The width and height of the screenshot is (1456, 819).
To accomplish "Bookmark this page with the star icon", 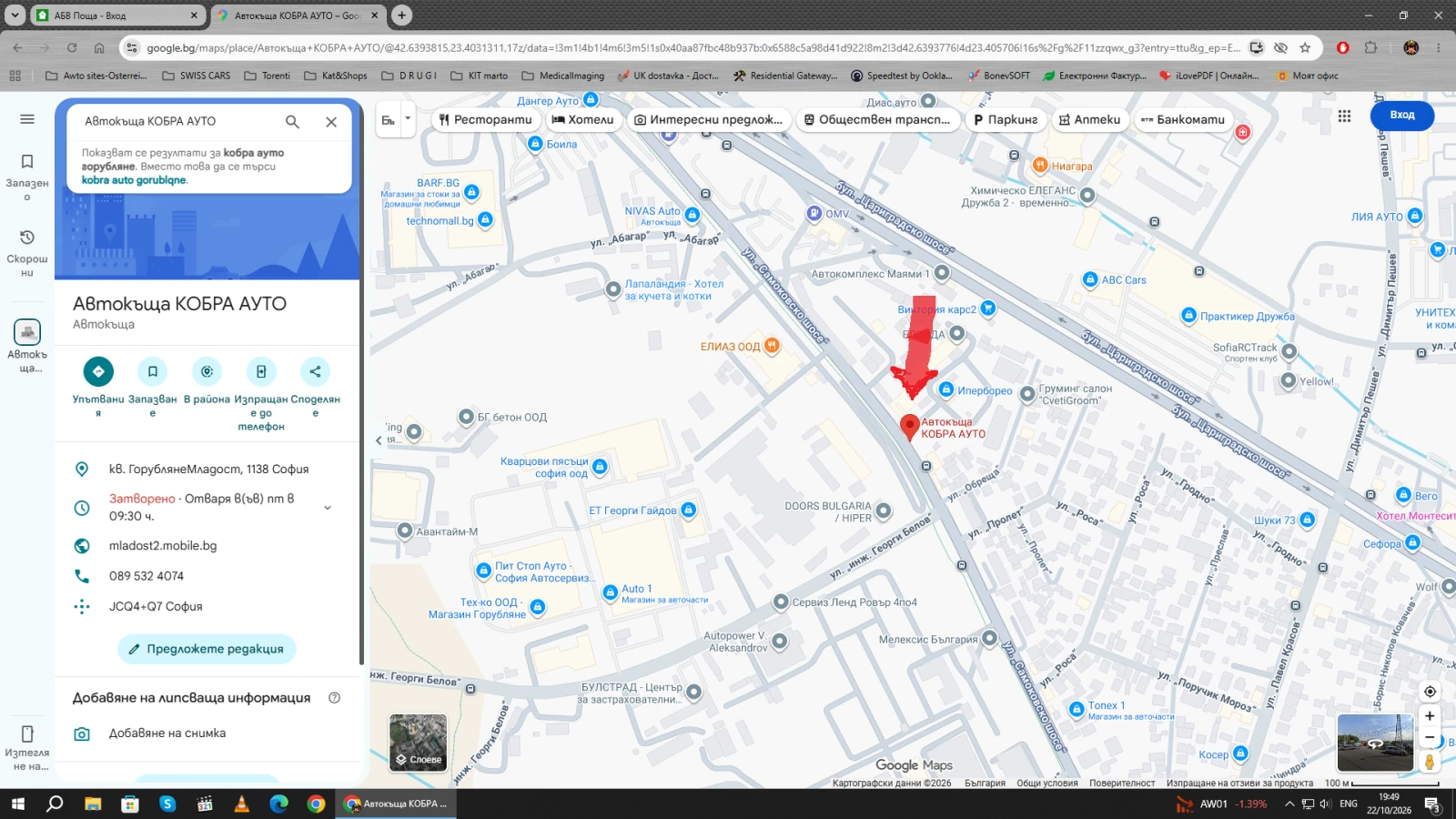I will tap(1305, 47).
